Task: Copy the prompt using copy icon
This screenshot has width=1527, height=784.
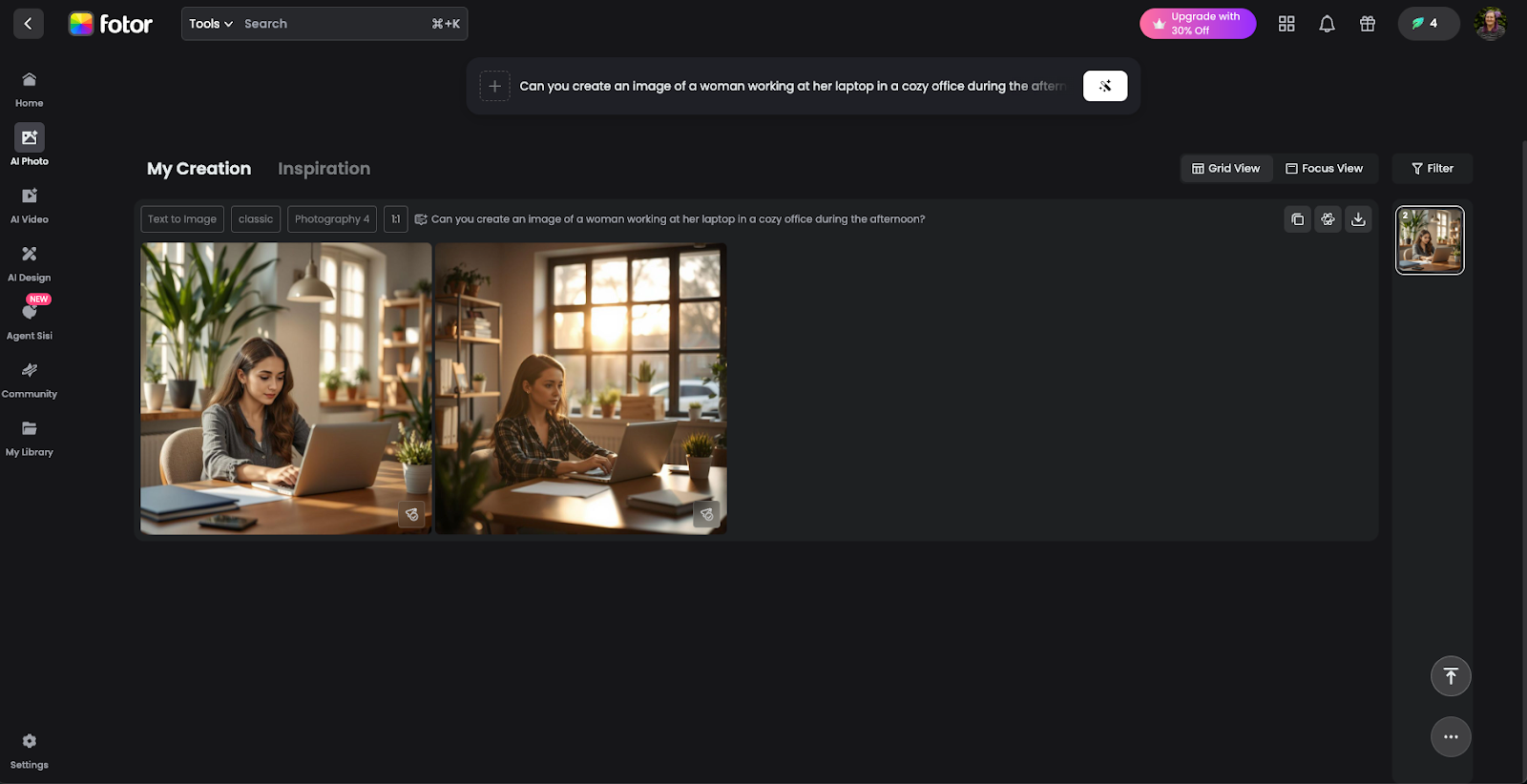Action: click(x=1297, y=219)
